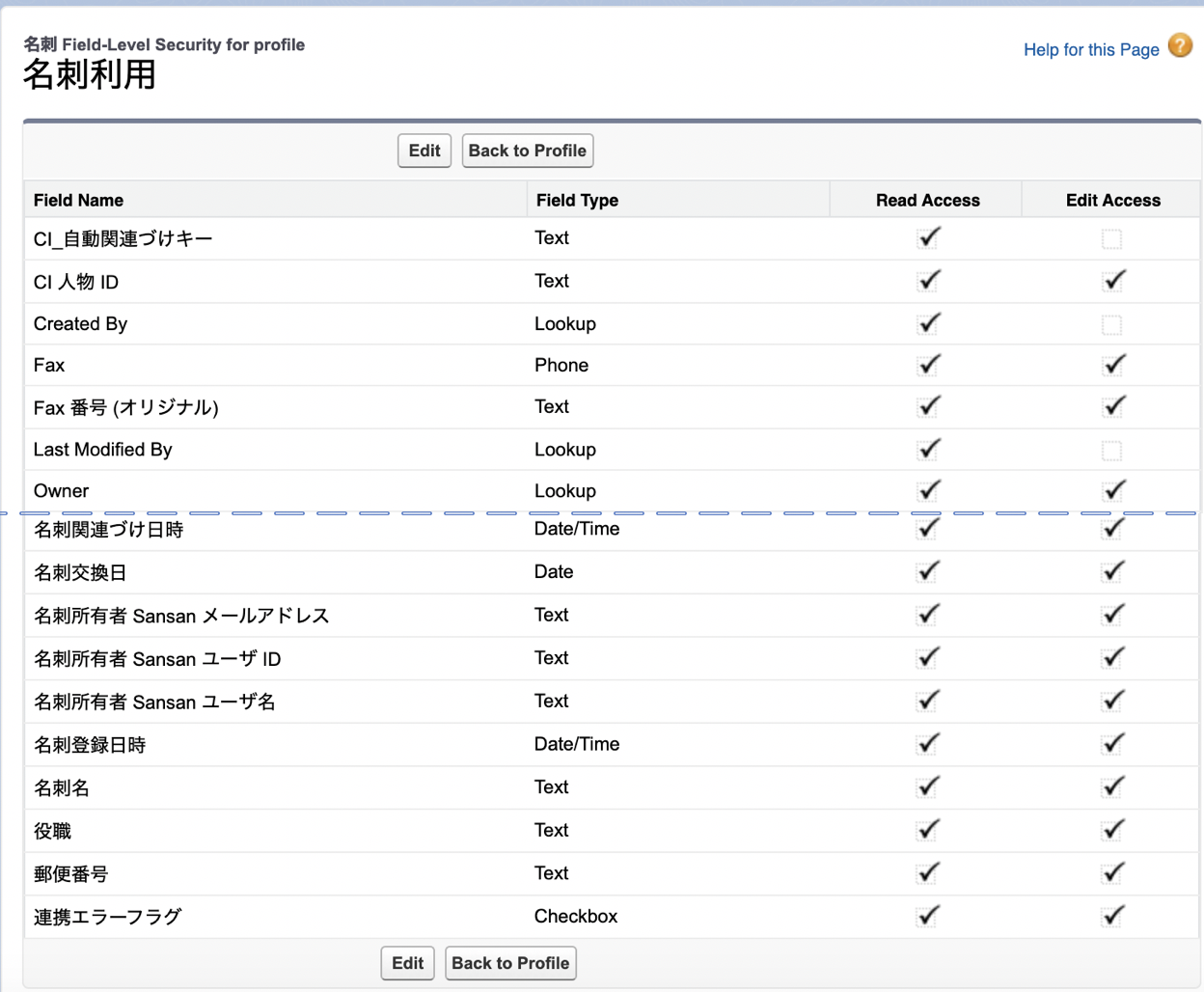Click the 名刺所有者 Sansan メールアドレス field name
Screen dimensions: 1204x992
click(181, 616)
